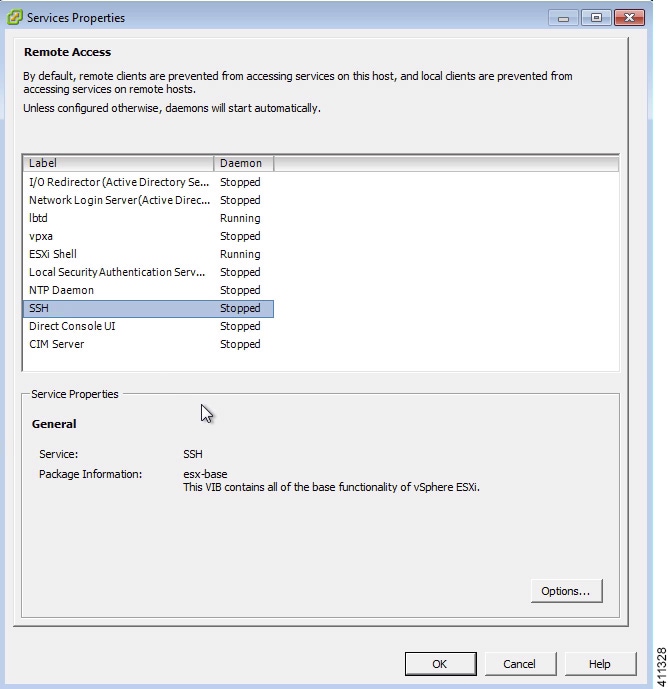Select the I/O Redirector service row

tap(148, 182)
